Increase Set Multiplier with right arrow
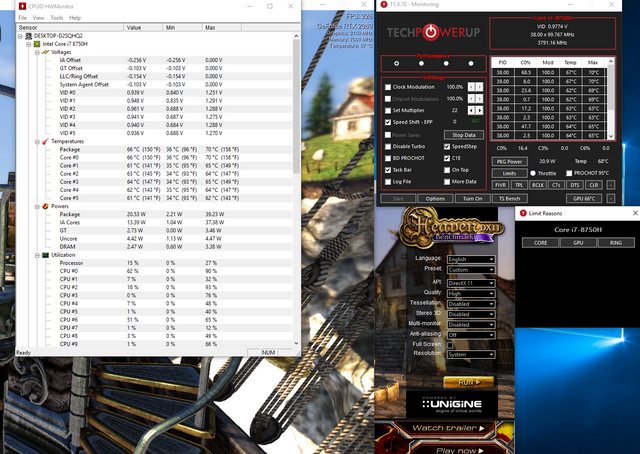Image resolution: width=640 pixels, height=454 pixels. [479, 111]
